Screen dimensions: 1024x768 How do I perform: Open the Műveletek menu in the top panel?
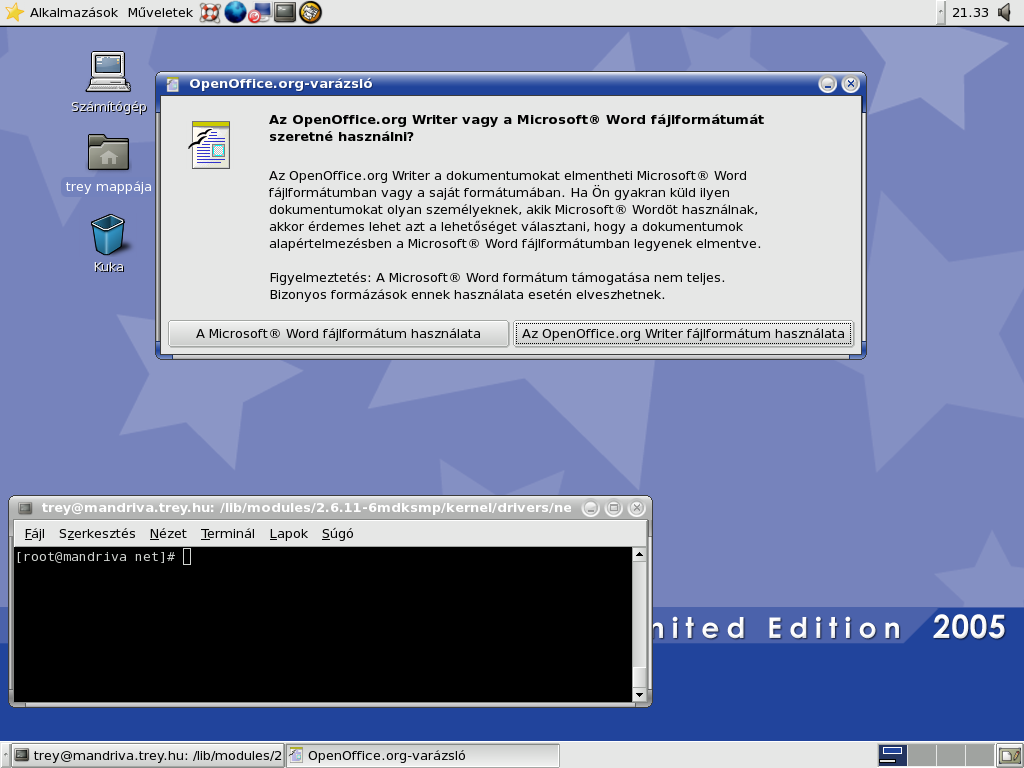click(160, 12)
